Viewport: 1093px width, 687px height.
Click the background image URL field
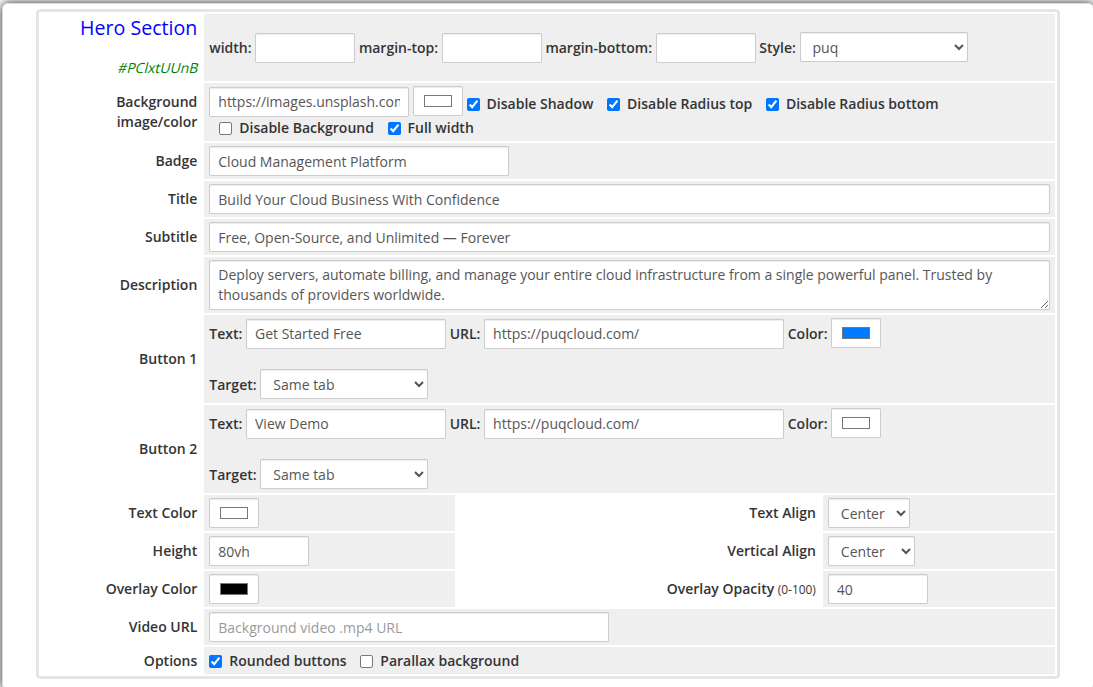click(x=309, y=102)
